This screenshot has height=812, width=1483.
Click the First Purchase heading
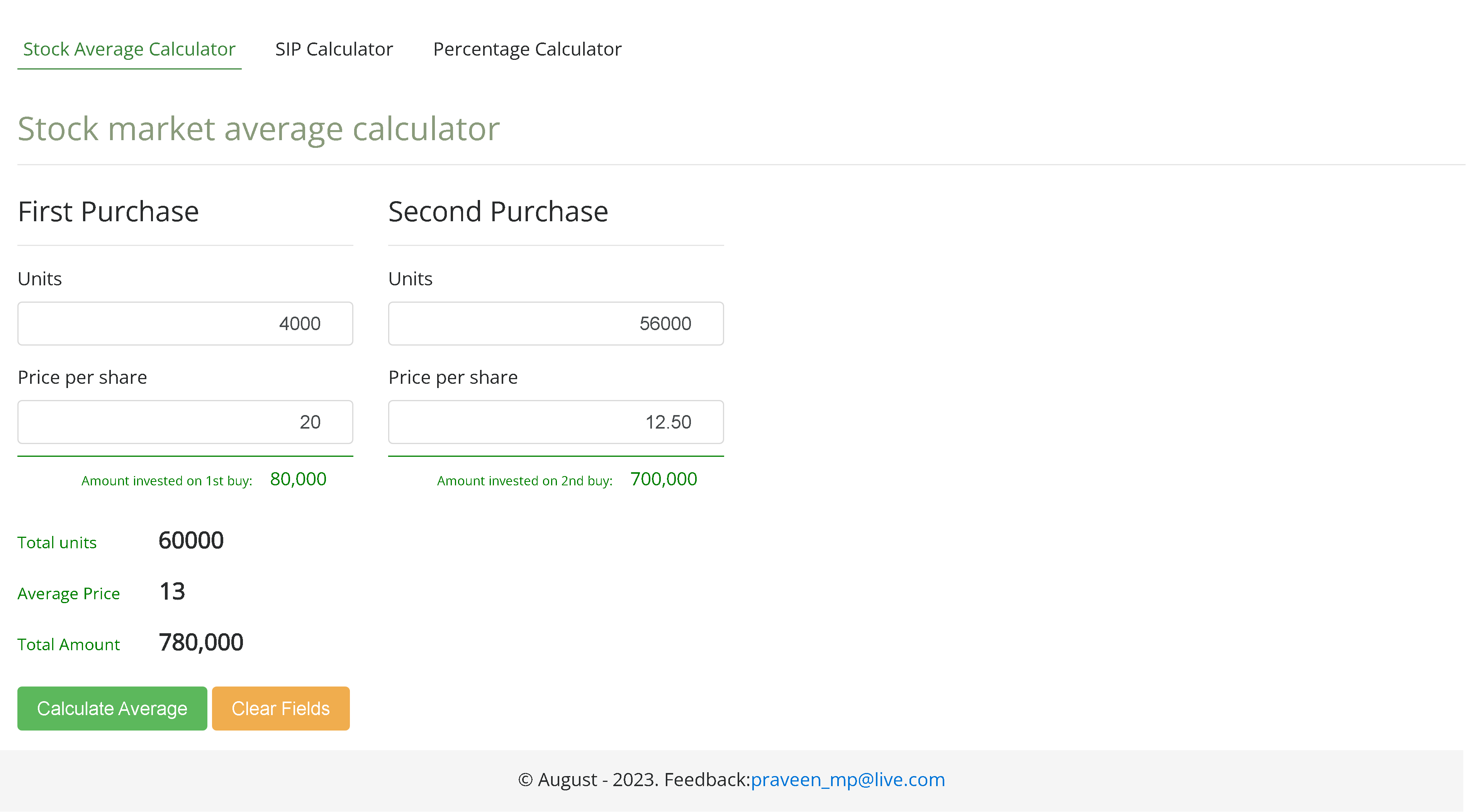[x=108, y=211]
